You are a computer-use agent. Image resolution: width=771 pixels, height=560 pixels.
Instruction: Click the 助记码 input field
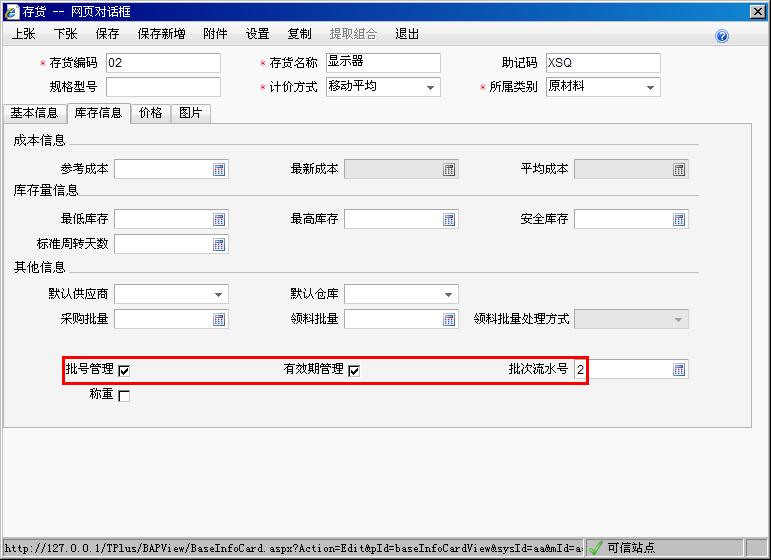[603, 63]
